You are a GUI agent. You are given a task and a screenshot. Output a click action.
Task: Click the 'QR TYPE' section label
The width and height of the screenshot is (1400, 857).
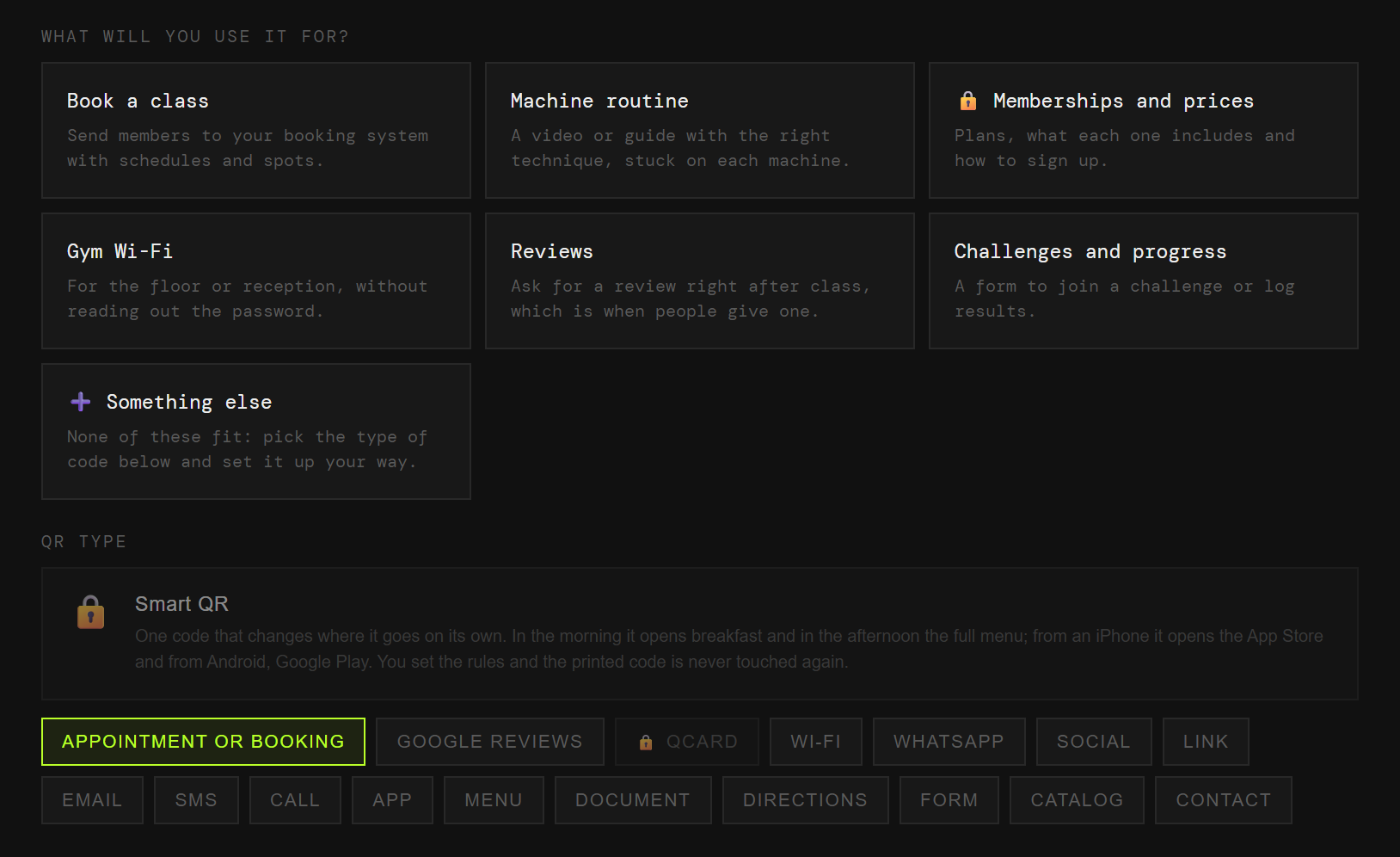pos(84,541)
